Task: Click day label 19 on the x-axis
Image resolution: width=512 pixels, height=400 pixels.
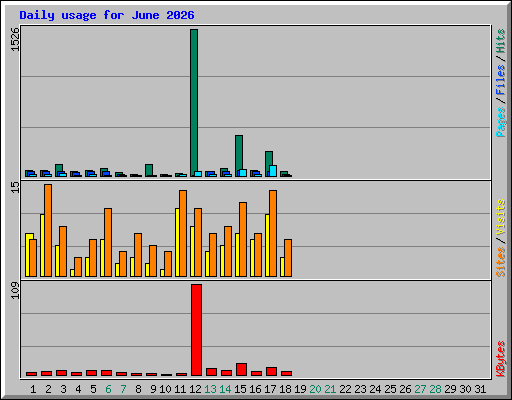Action: [x=300, y=389]
